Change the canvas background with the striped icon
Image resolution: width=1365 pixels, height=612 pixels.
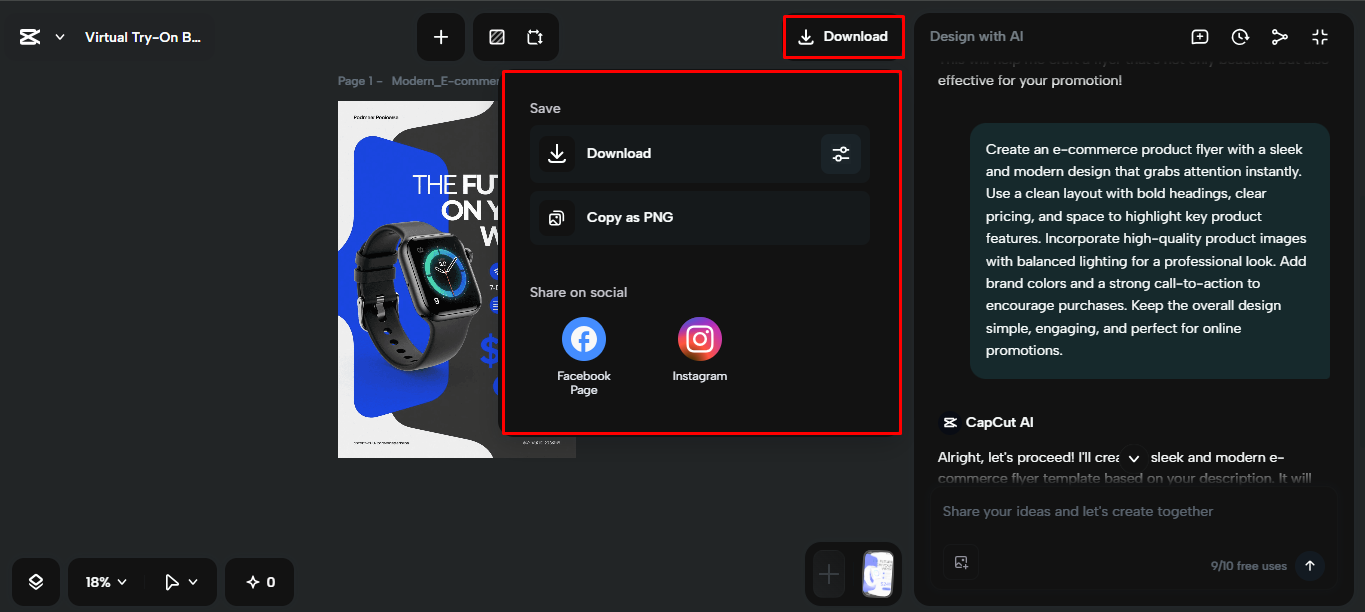pos(496,36)
